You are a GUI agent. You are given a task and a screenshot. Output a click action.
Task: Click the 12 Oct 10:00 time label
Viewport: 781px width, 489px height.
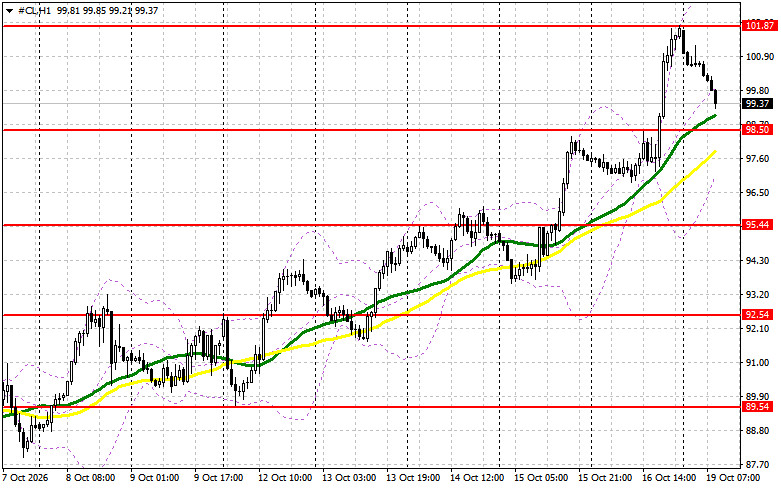point(285,478)
